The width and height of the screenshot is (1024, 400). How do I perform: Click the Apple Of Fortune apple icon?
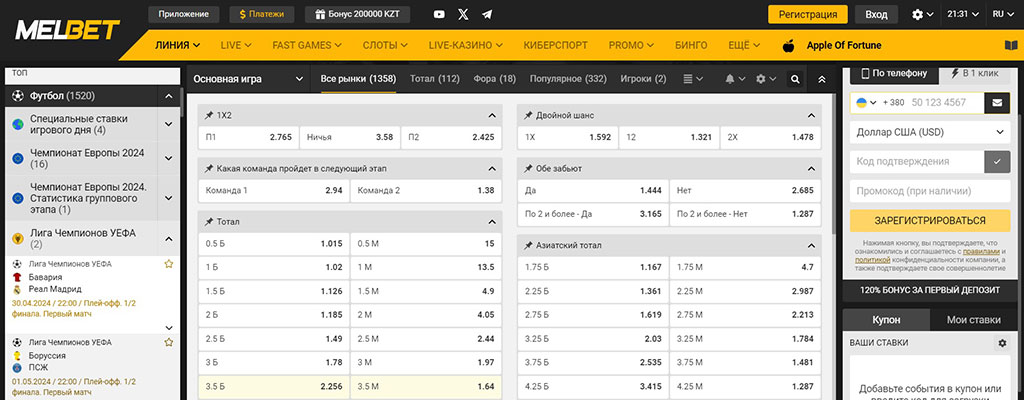point(788,45)
